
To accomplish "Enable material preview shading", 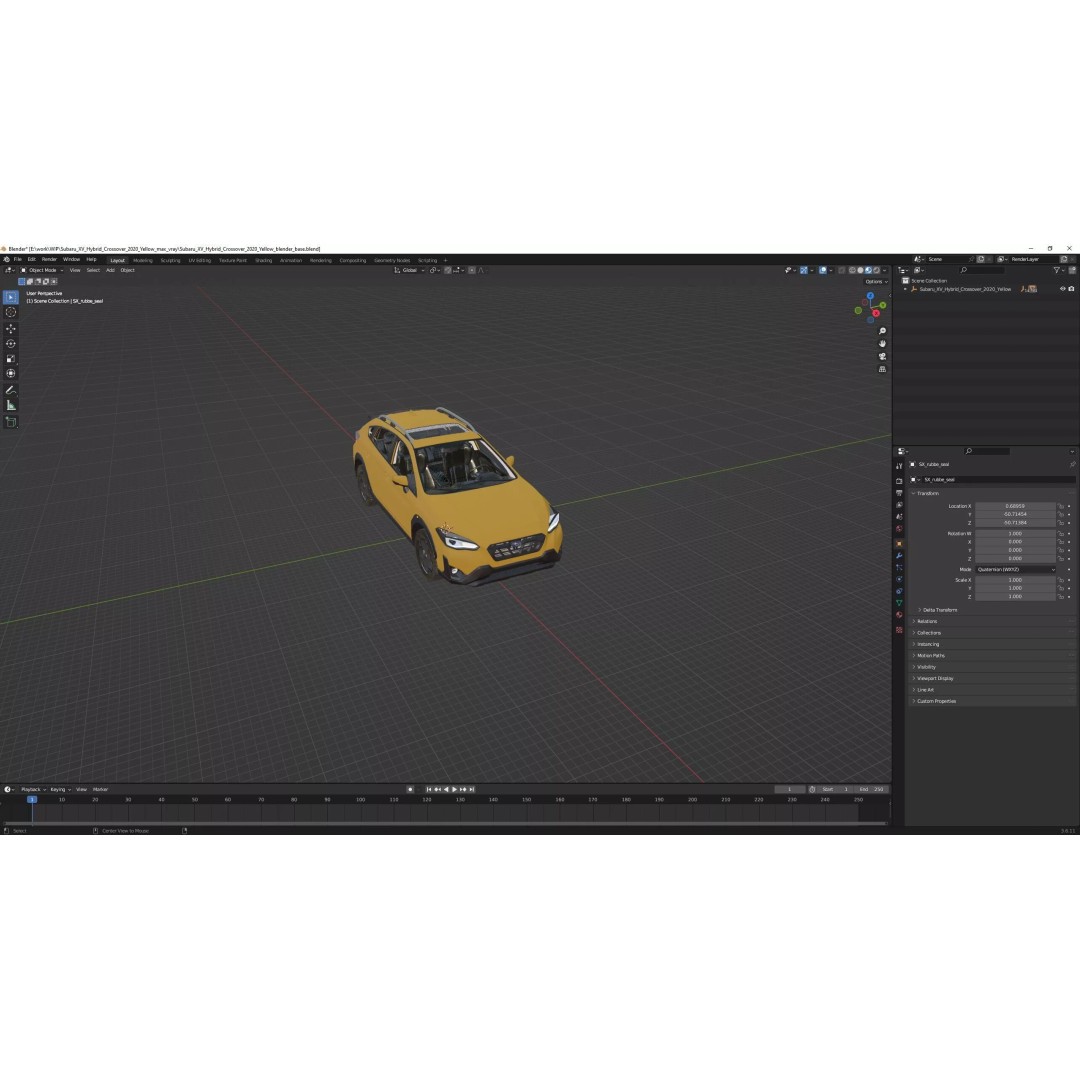I will (x=869, y=270).
